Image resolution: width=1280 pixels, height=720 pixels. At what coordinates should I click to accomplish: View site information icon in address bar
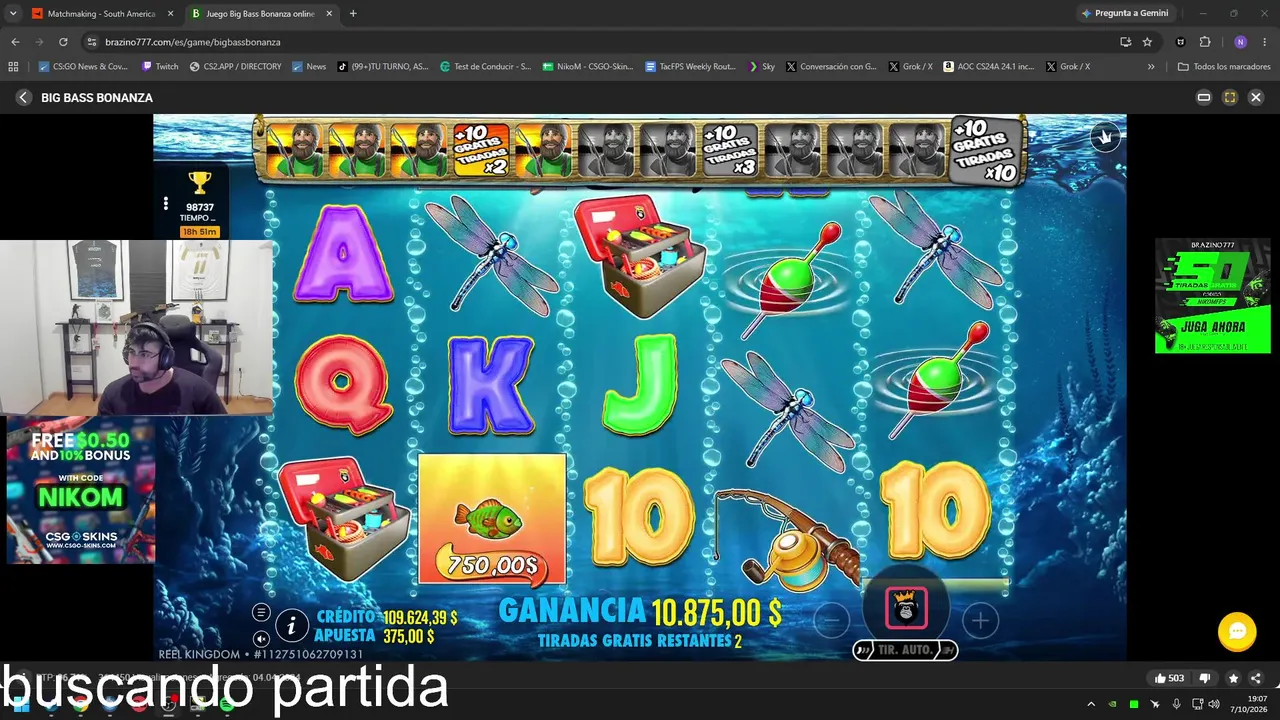92,42
